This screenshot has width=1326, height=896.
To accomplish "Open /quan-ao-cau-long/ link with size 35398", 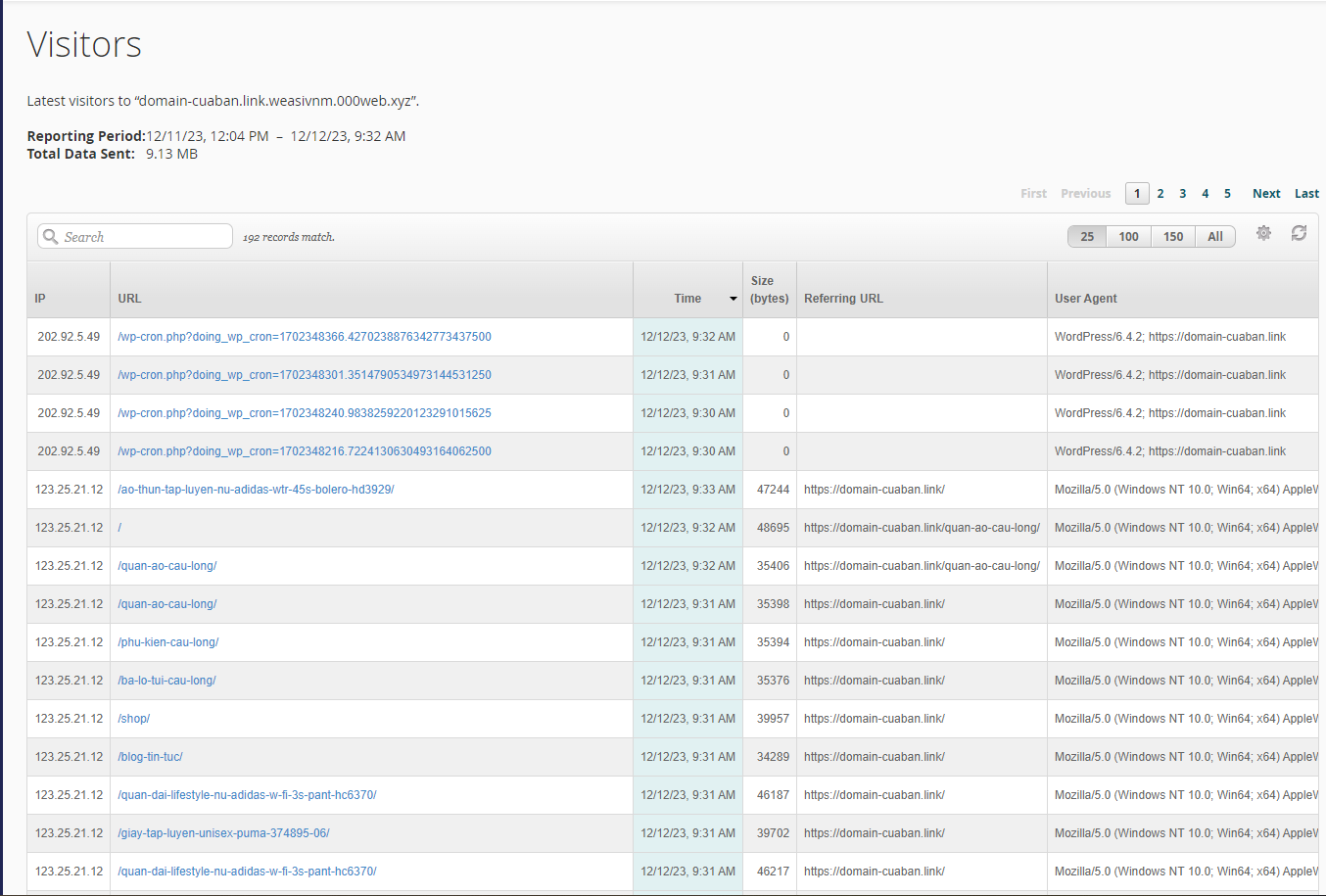I will [167, 604].
